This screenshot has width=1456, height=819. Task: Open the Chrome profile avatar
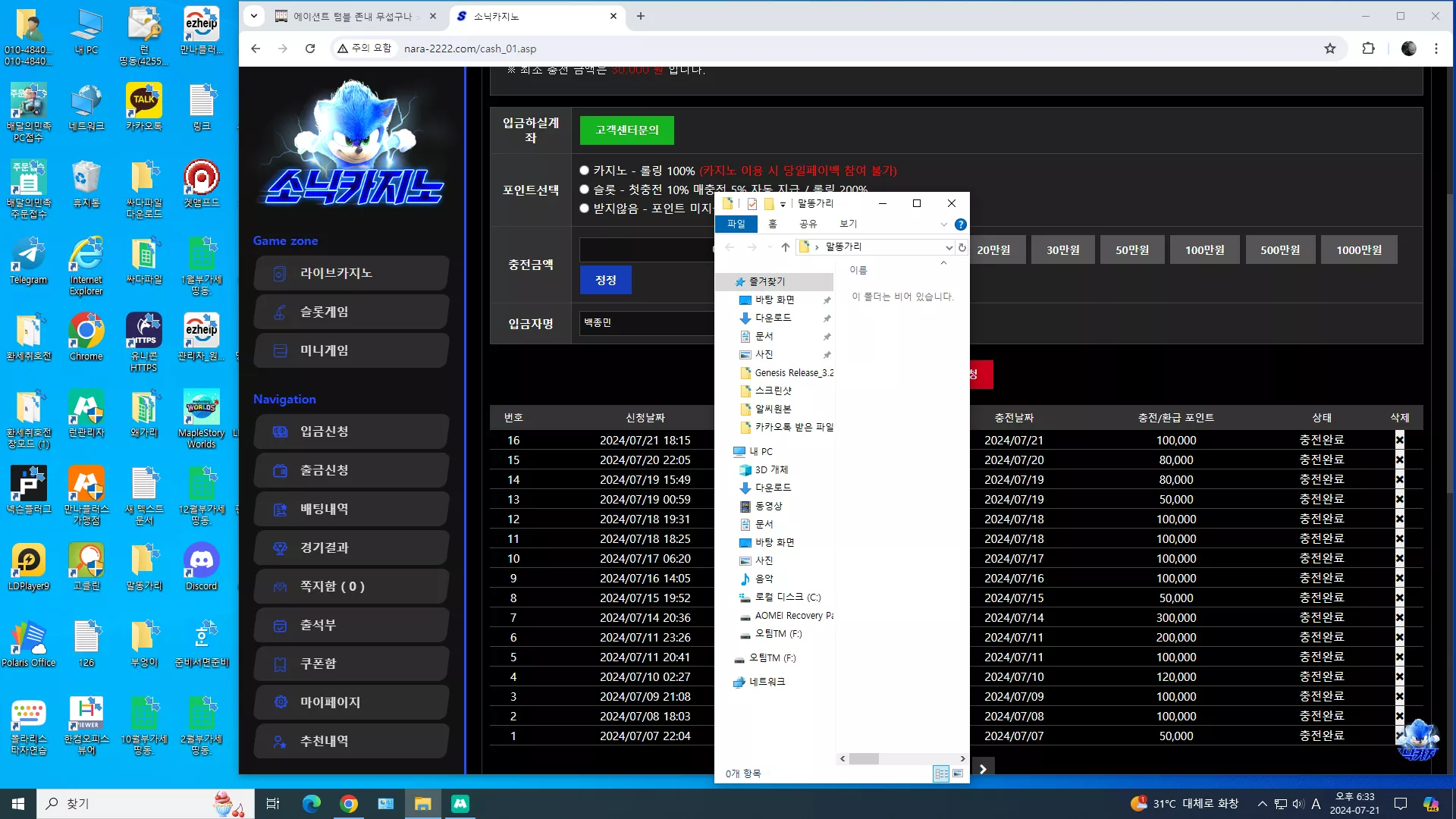(x=1409, y=49)
